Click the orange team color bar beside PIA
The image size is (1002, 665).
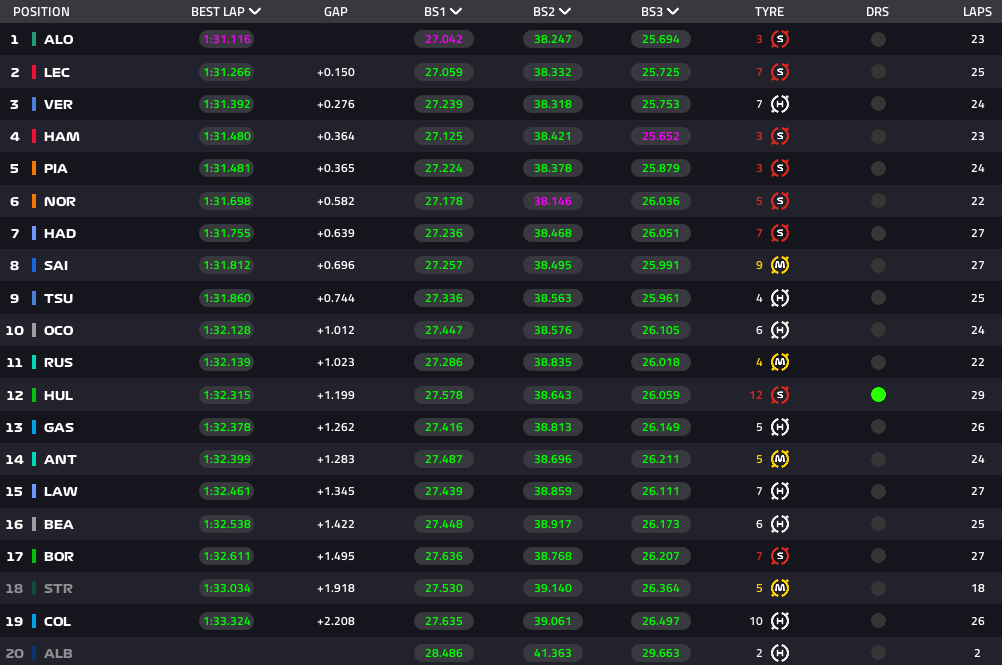coord(34,169)
